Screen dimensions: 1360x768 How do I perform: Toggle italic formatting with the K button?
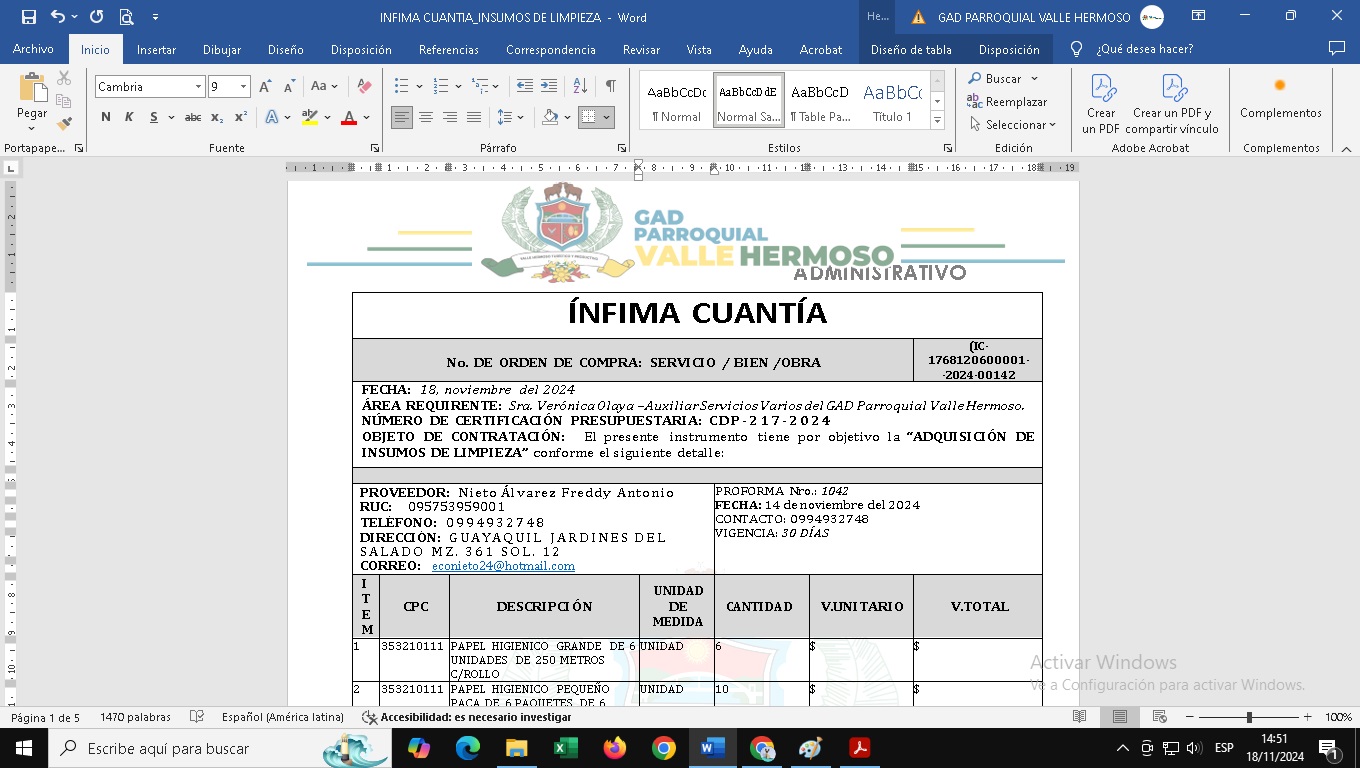tap(129, 118)
